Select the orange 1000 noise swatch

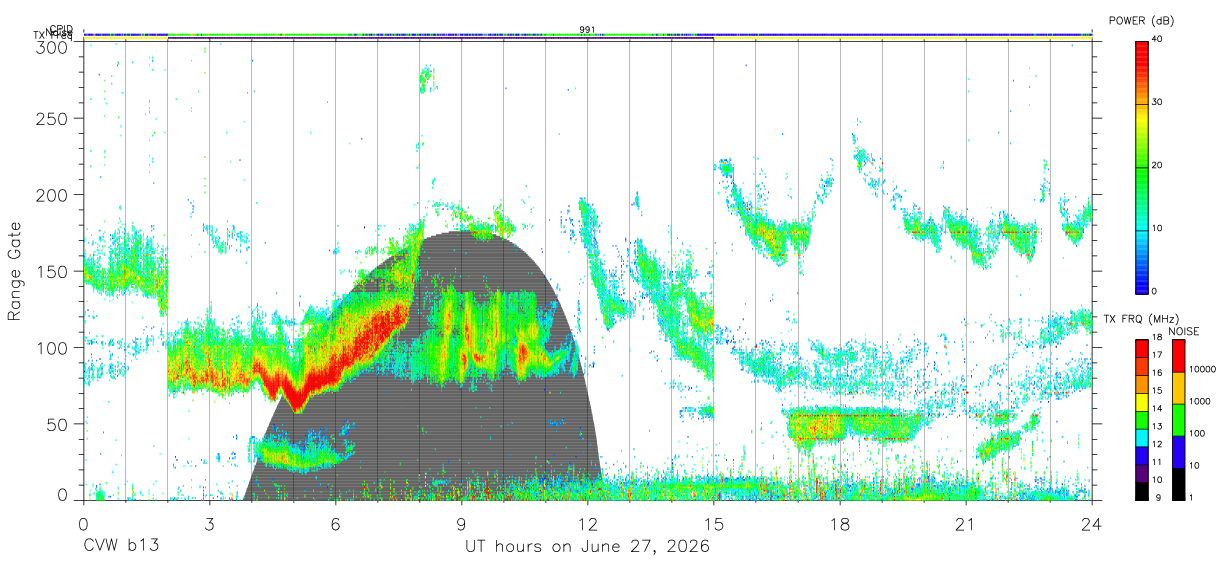click(x=1178, y=388)
